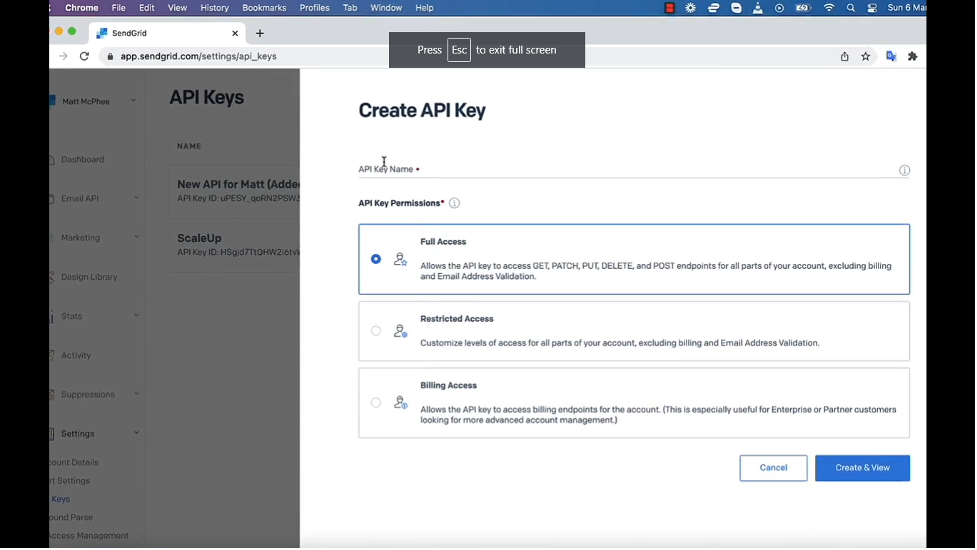Select the Restricted Access radio button
Image resolution: width=977 pixels, height=550 pixels.
[x=376, y=331]
